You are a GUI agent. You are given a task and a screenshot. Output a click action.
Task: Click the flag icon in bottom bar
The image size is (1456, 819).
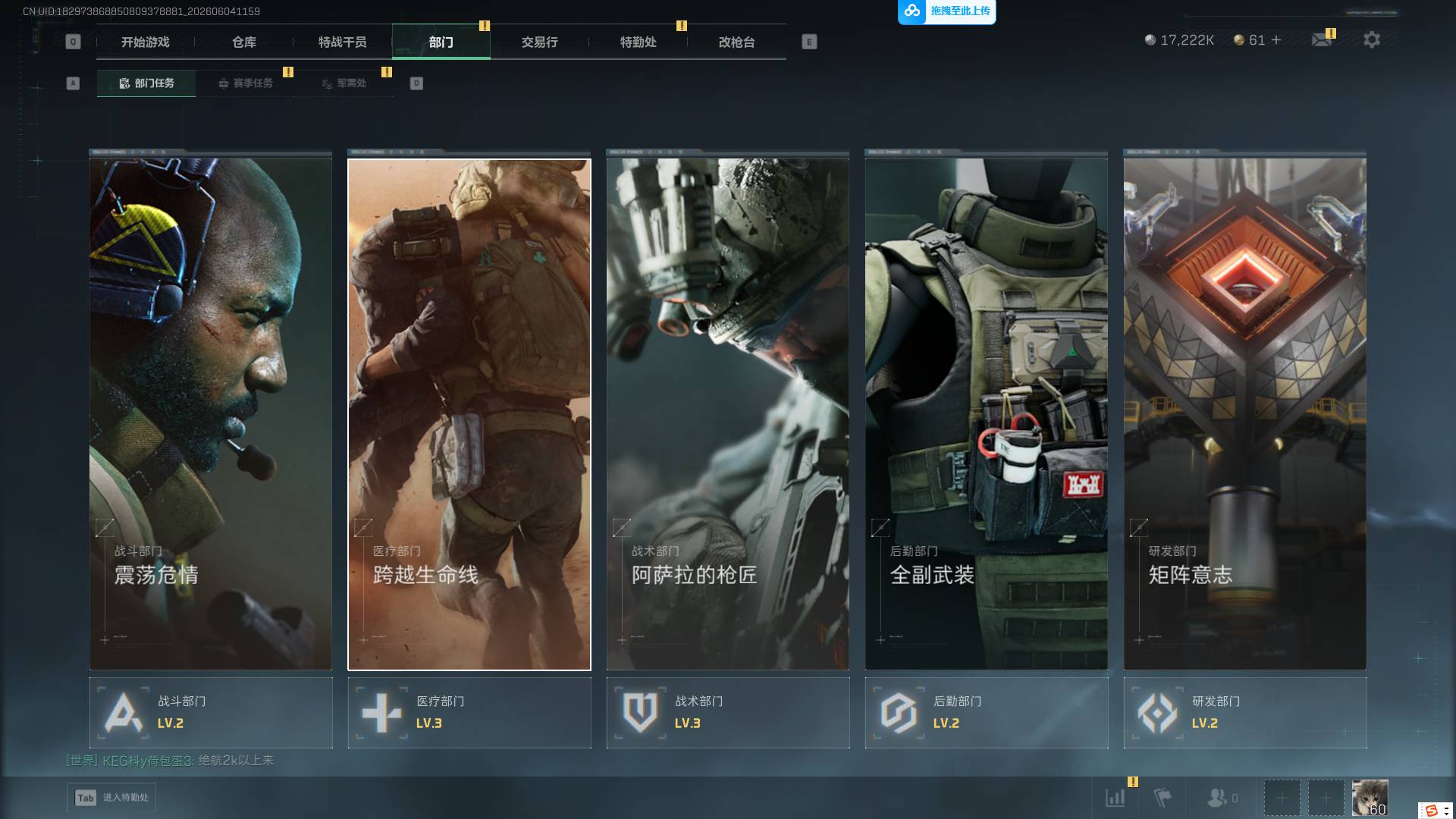pos(1162,797)
